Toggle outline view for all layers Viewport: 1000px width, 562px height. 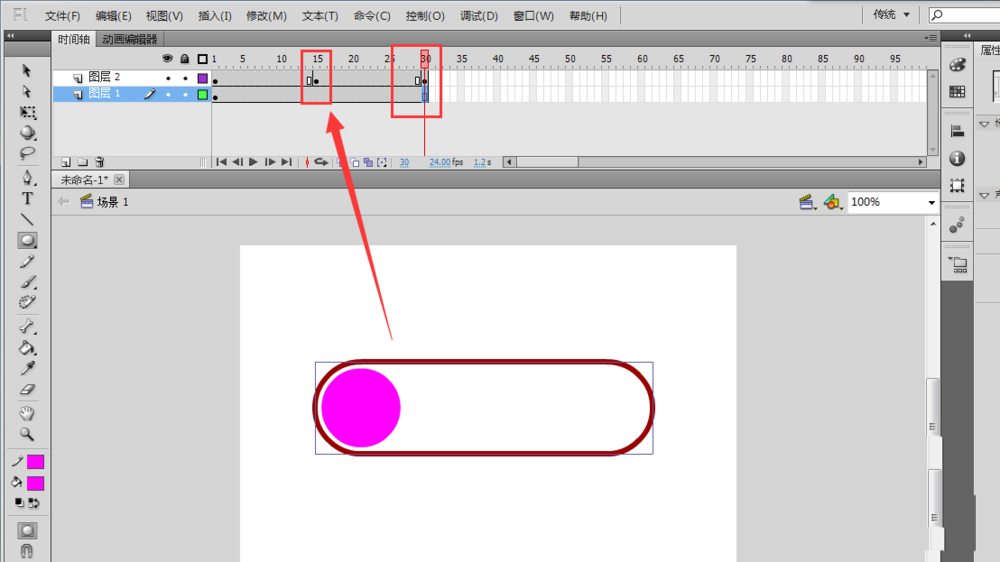tap(202, 59)
